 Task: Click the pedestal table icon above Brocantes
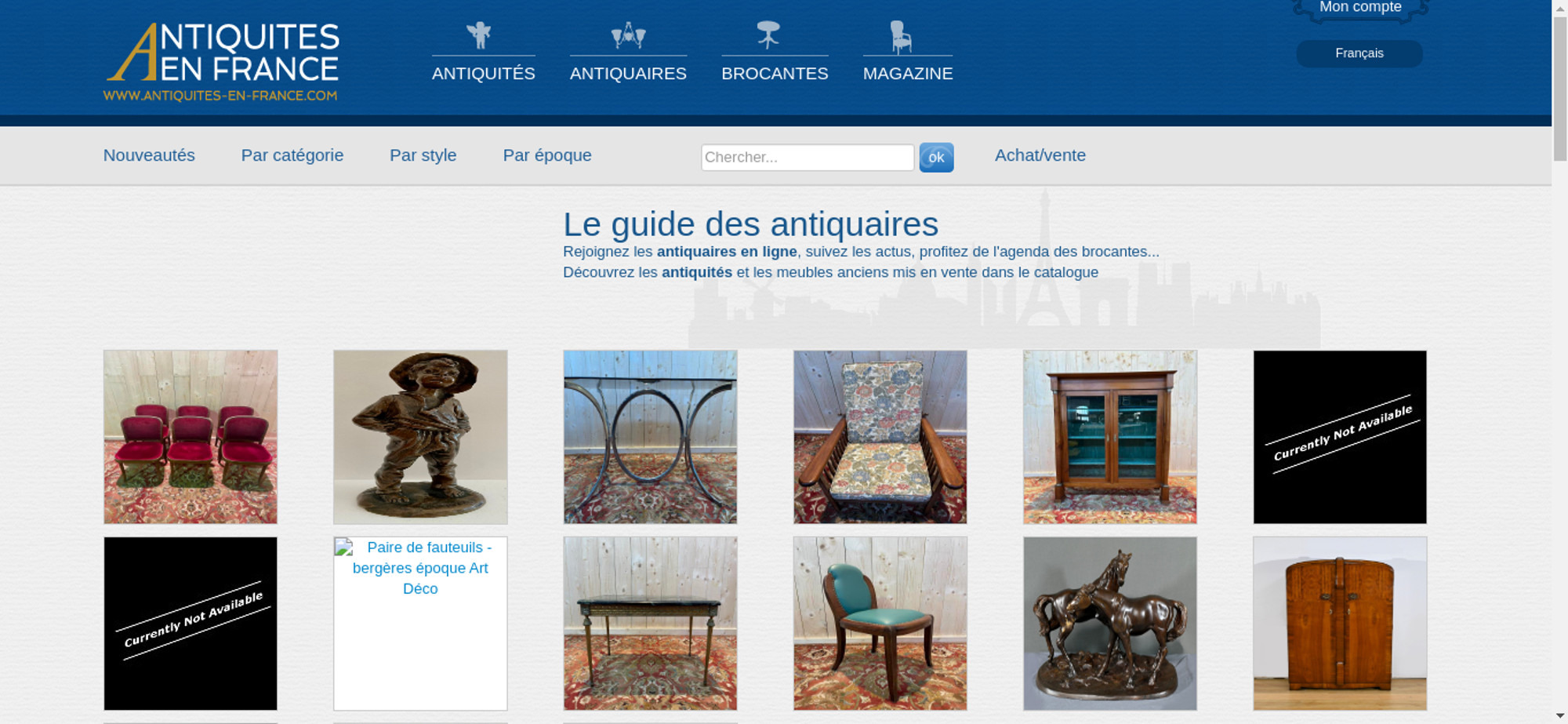[768, 35]
